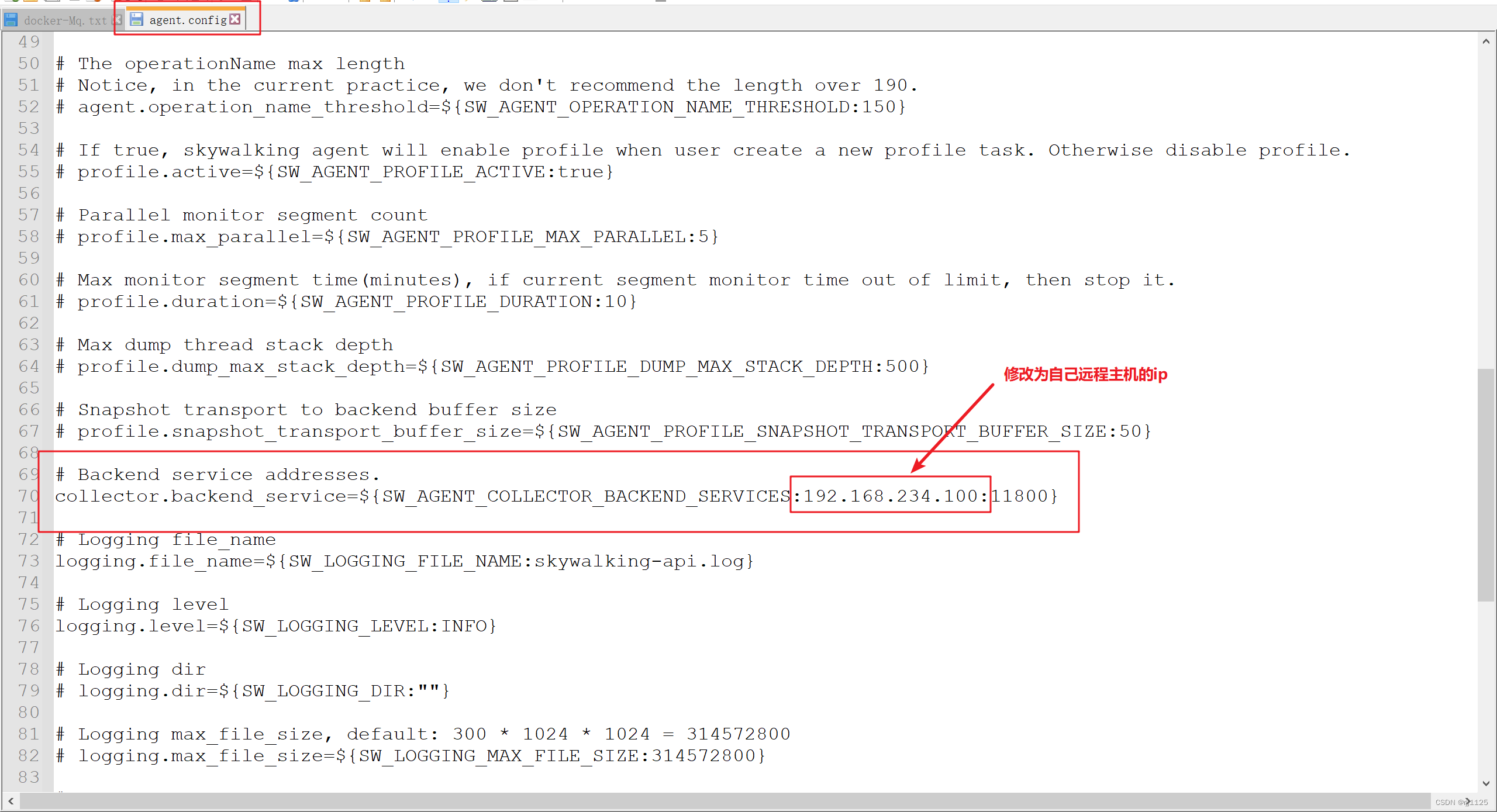Click 'then stop it.' on line 60
This screenshot has width=1497, height=812.
tap(1101, 280)
